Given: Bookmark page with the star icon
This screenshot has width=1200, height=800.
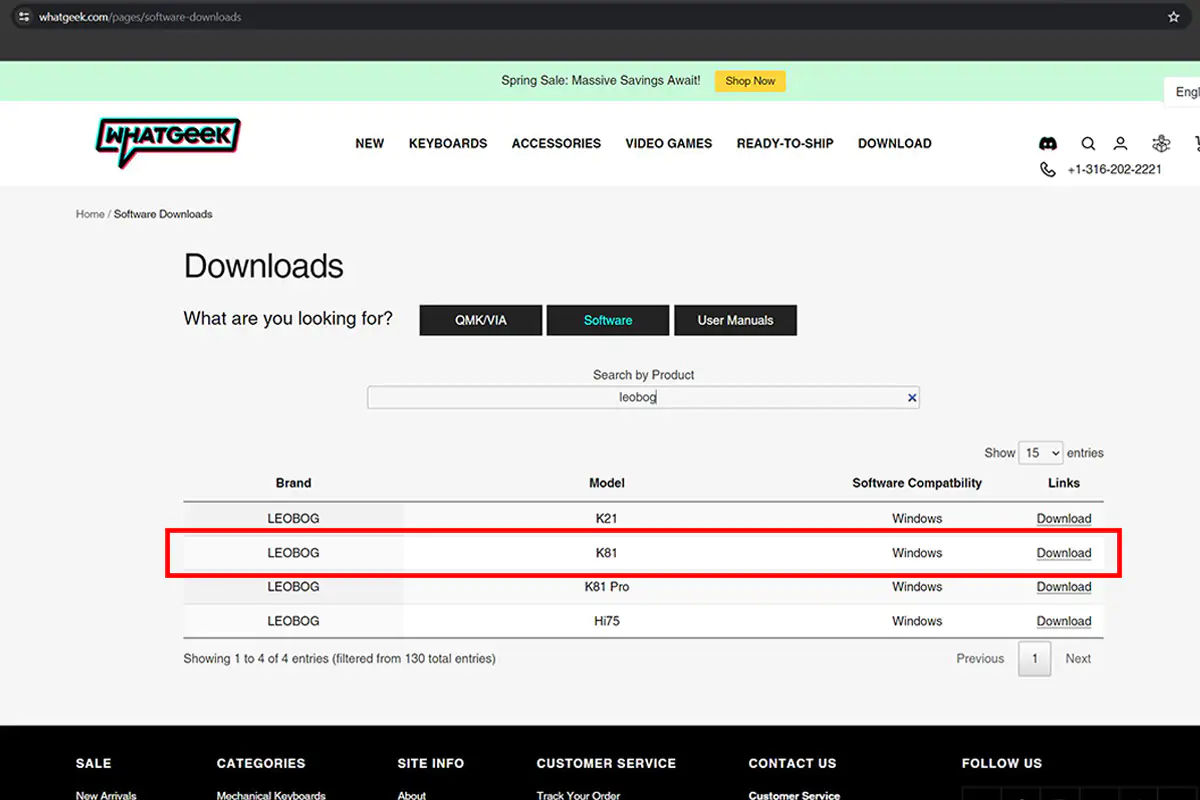Looking at the screenshot, I should [x=1174, y=17].
